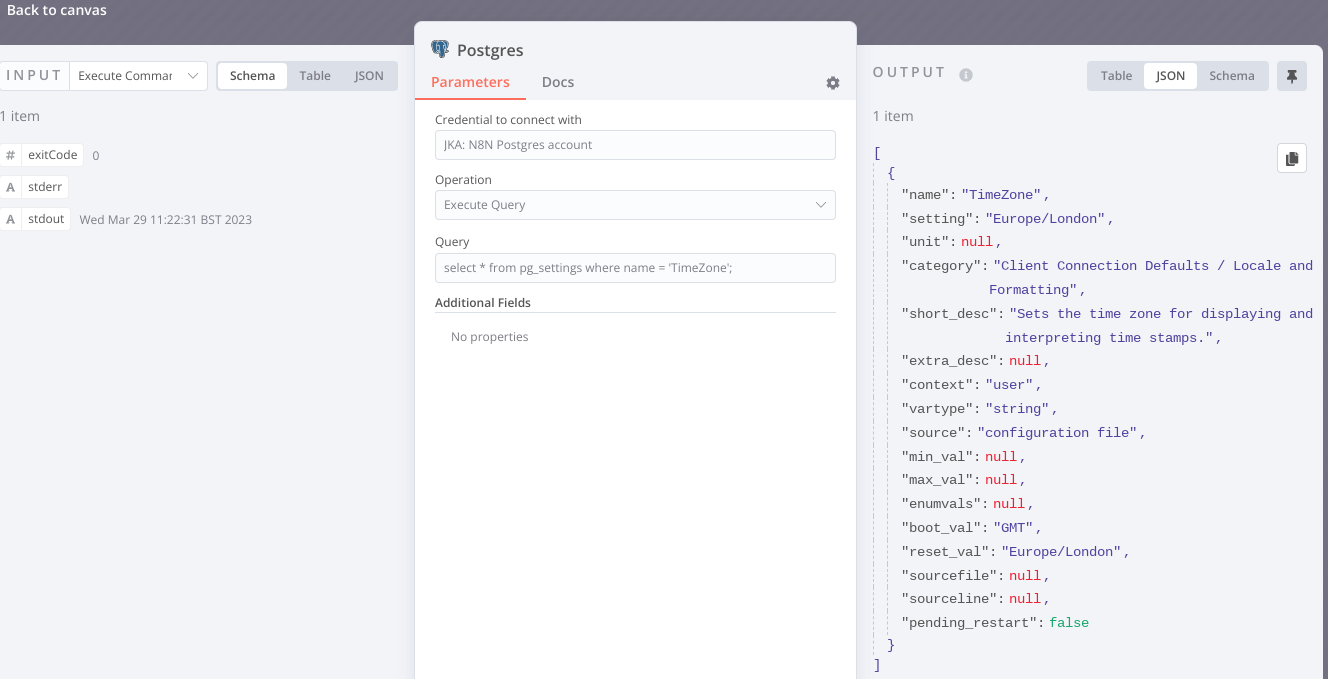
Task: Switch input view to Table
Action: [315, 76]
